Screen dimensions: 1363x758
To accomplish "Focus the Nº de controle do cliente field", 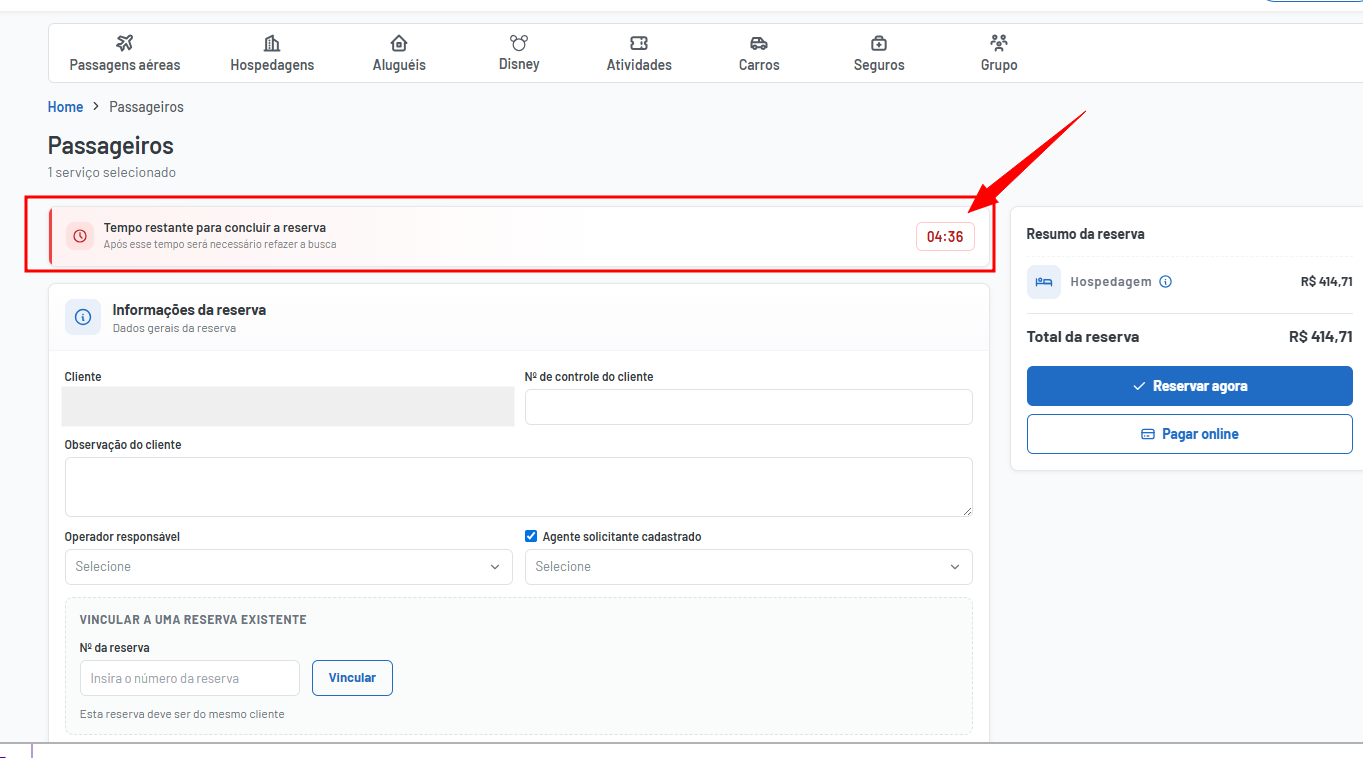I will [749, 407].
